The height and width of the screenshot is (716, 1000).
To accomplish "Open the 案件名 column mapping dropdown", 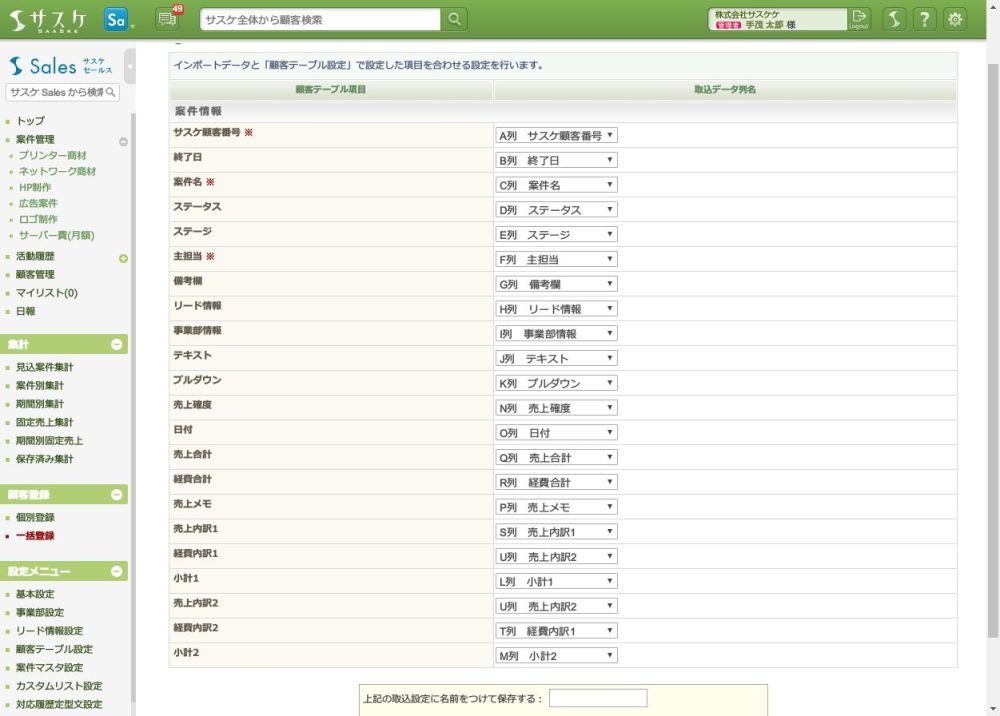I will [x=557, y=185].
